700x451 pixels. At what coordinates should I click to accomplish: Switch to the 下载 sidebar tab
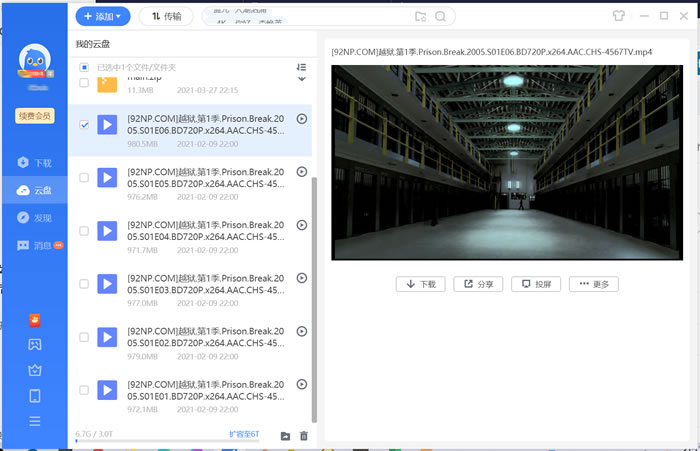pyautogui.click(x=35, y=163)
